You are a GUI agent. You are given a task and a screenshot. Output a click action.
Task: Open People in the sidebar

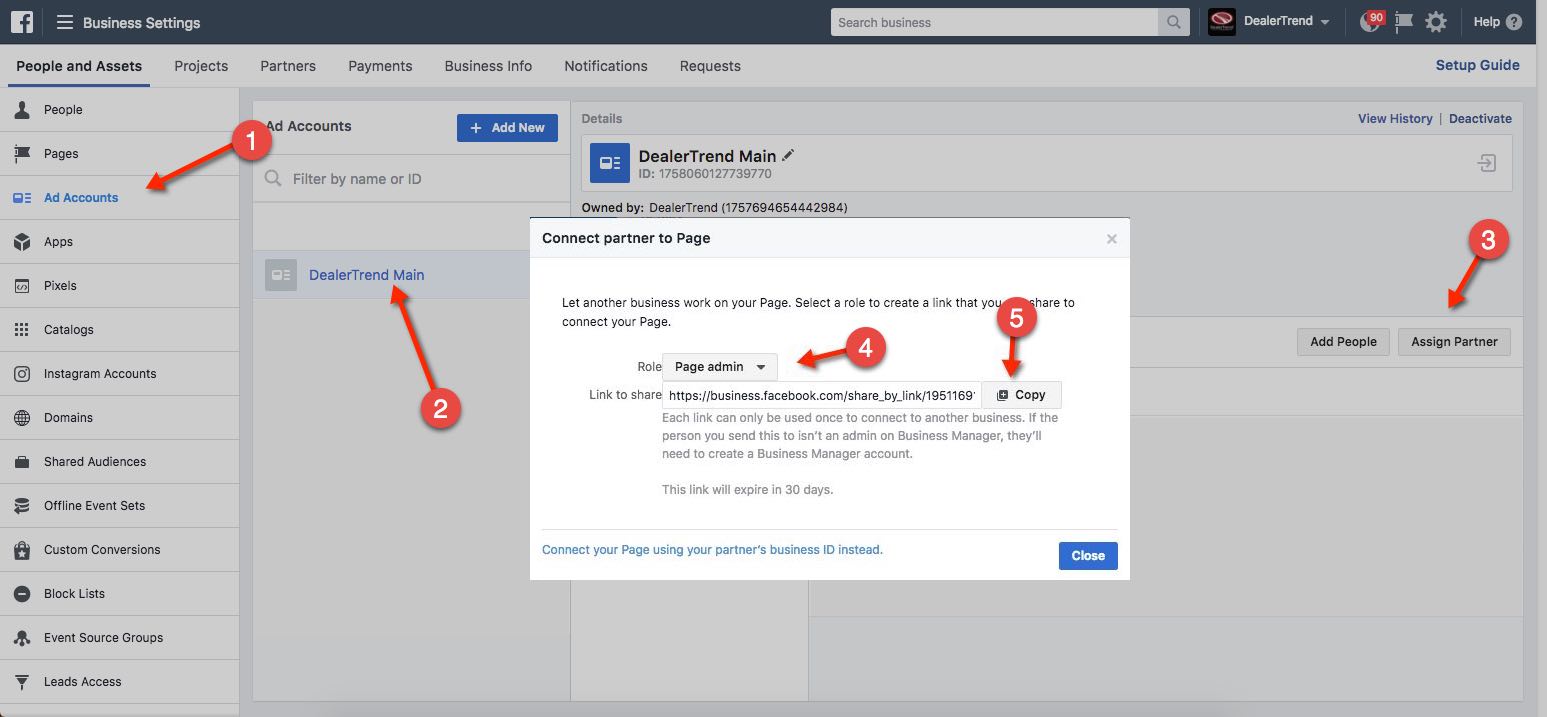coord(119,110)
